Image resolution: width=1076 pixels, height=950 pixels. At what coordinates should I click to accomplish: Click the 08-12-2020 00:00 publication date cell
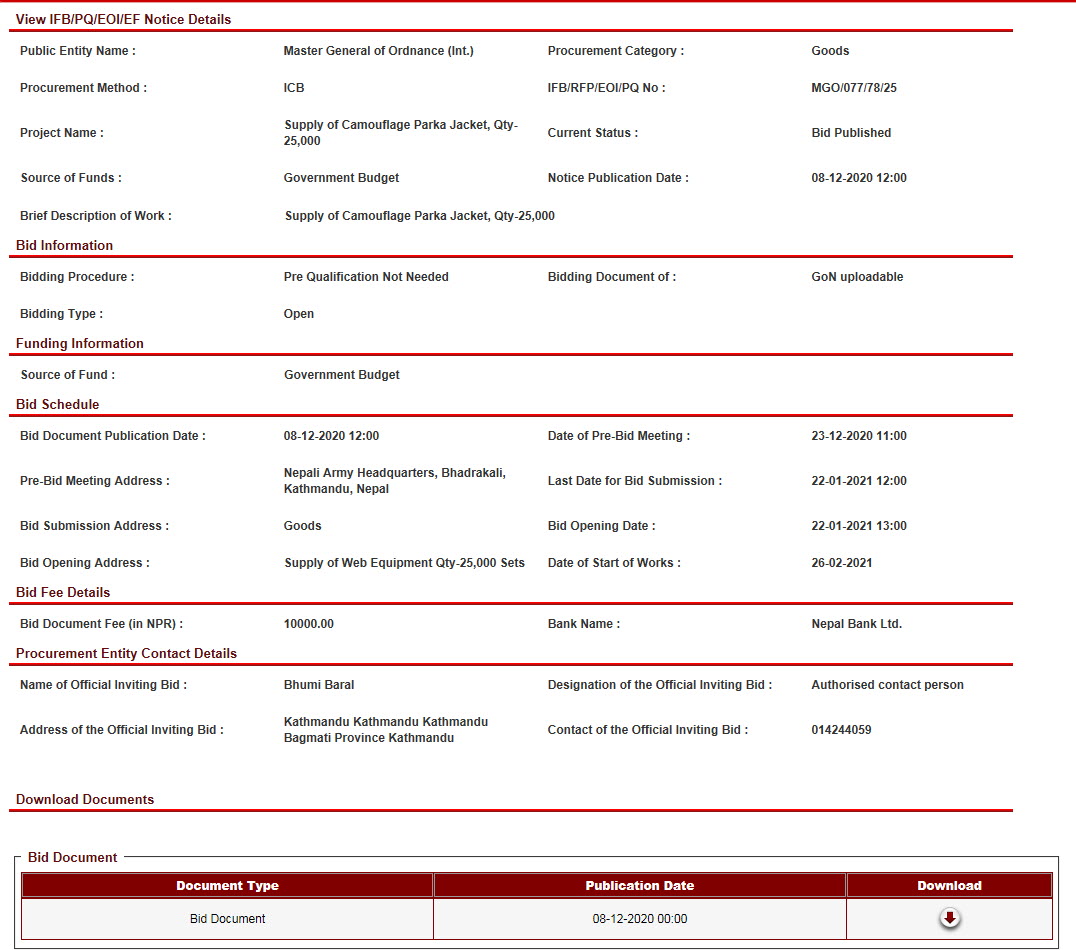[639, 919]
